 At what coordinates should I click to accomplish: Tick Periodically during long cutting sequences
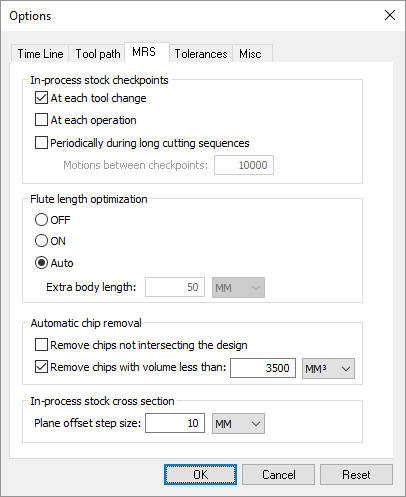point(41,143)
